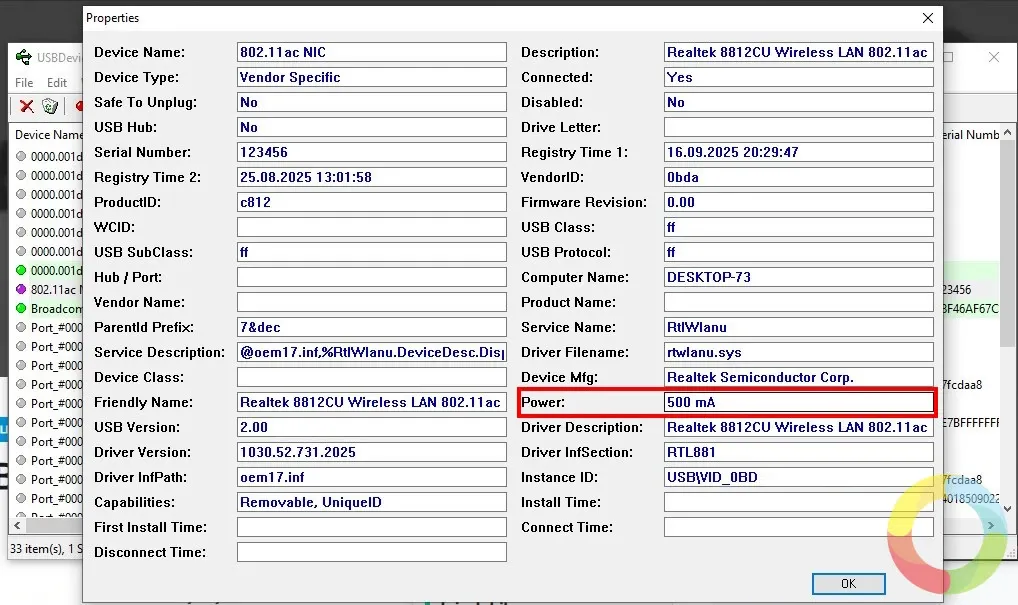Click the USB SubClass value field
This screenshot has width=1018, height=605.
[x=371, y=252]
